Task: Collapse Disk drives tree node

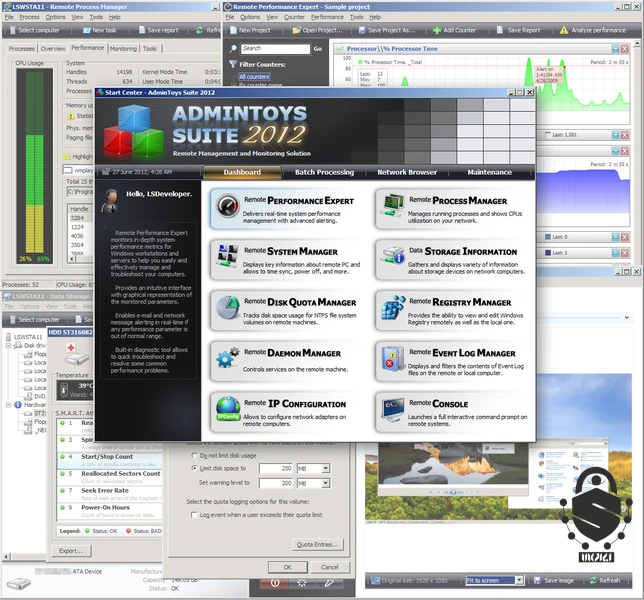Action: pyautogui.click(x=8, y=346)
